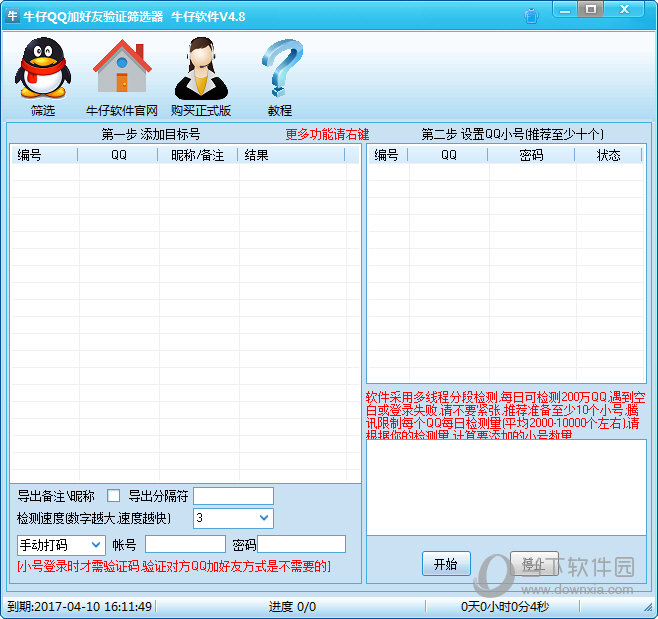
Task: Click the 更多功能请右键 red text
Action: pos(327,134)
